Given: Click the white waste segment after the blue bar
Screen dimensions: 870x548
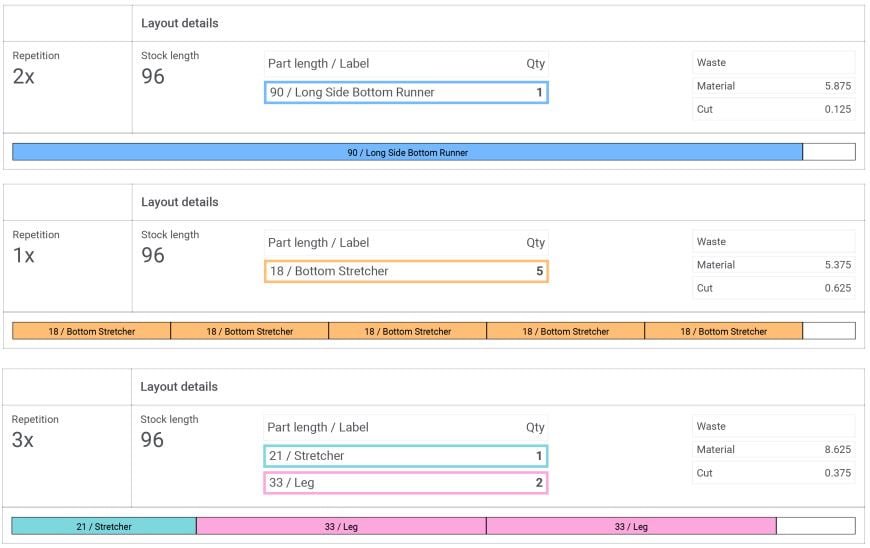Looking at the screenshot, I should 829,152.
